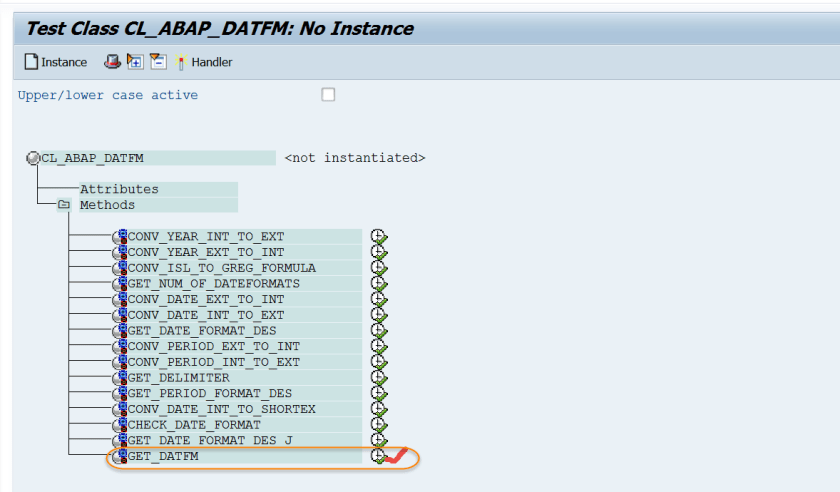
Task: Execute method CHECK_DATE_FORMAT
Action: pyautogui.click(x=379, y=424)
